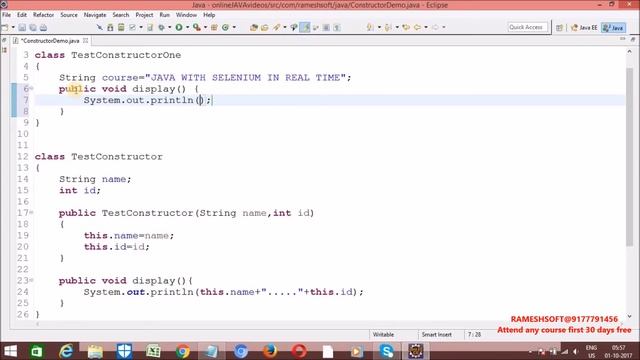The image size is (640, 360).
Task: Open the File menu
Action: click(x=6, y=15)
